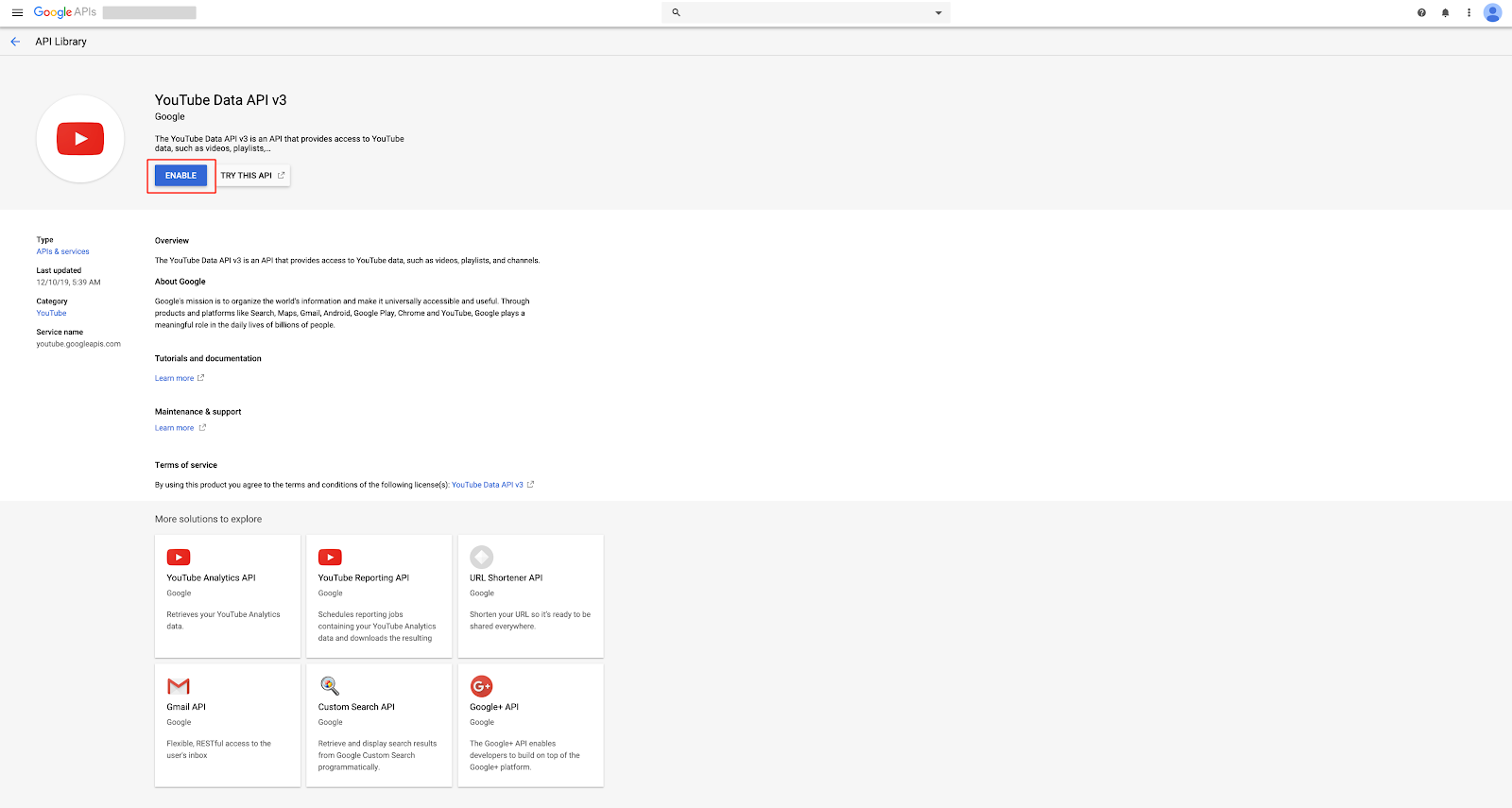Open the YouTube Analytics API card title
1512x808 pixels.
[211, 577]
